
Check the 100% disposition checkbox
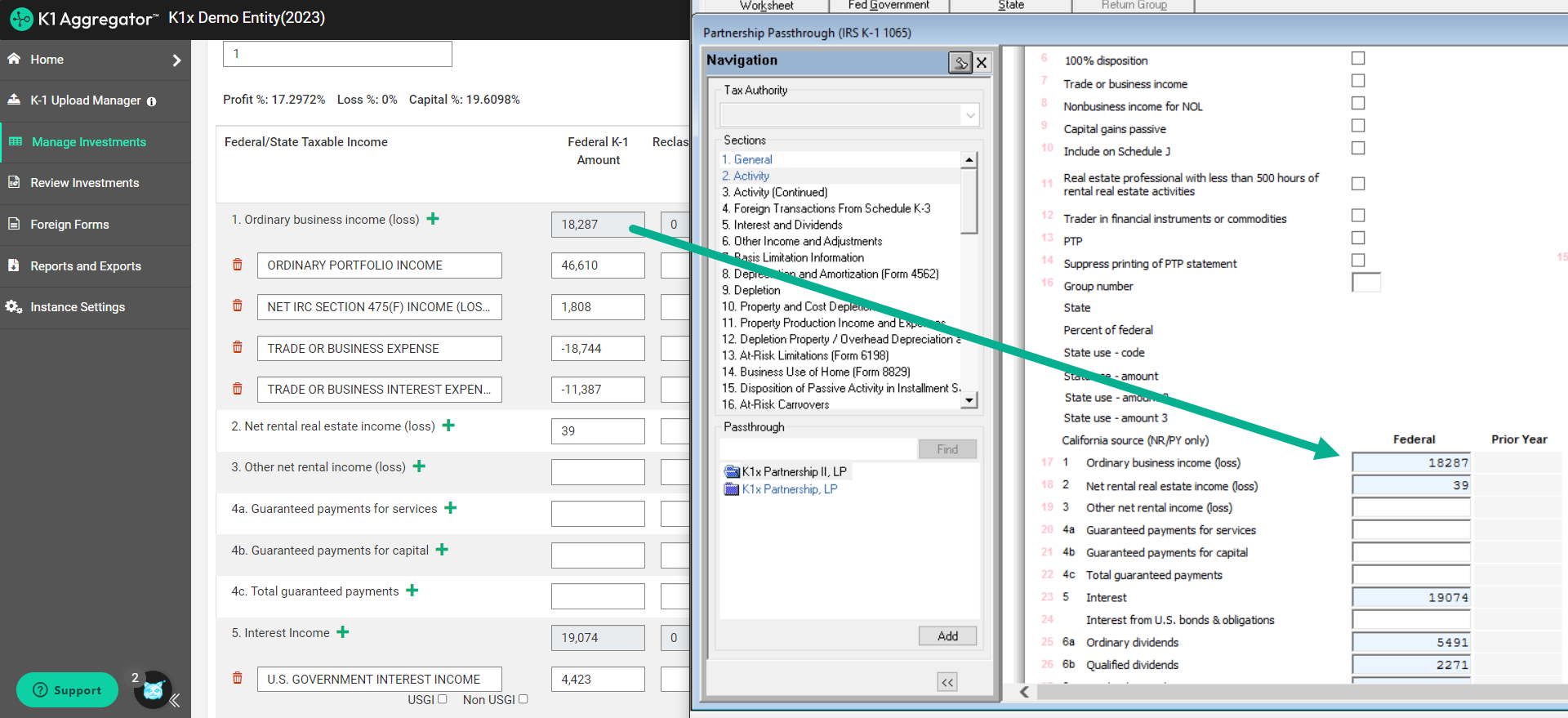pos(1358,58)
